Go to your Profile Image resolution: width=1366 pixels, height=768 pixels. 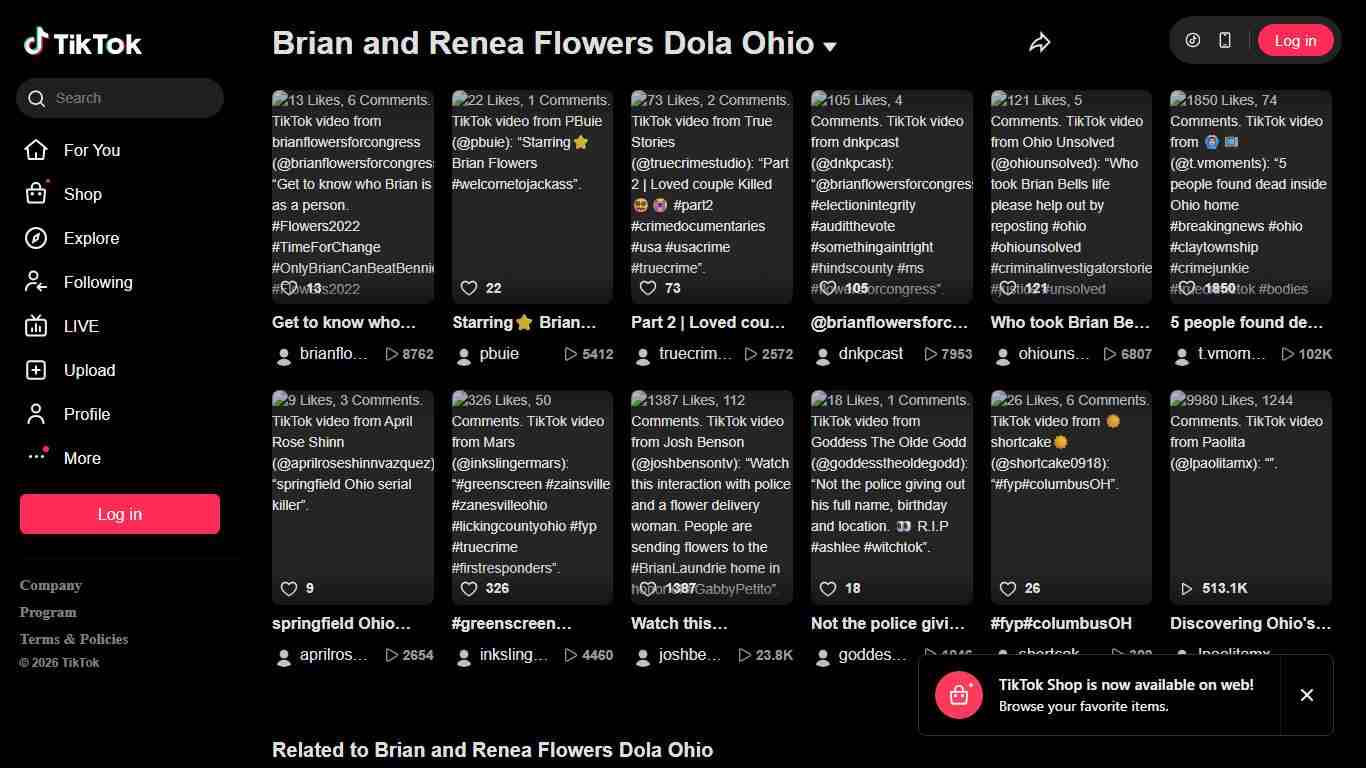pyautogui.click(x=87, y=414)
